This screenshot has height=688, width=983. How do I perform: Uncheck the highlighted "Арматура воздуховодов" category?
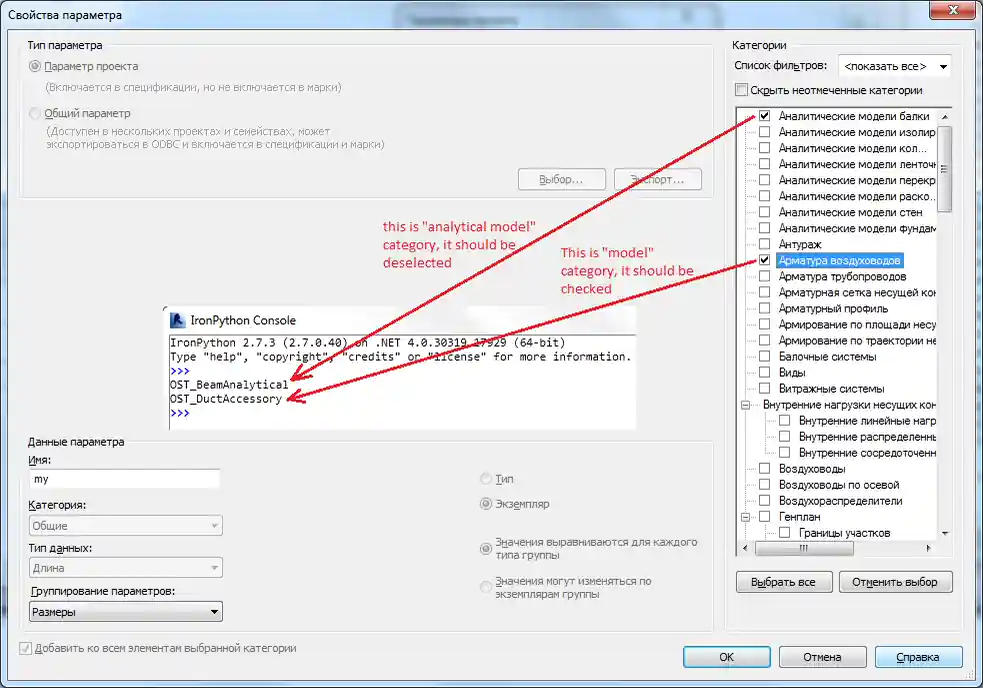[x=764, y=259]
